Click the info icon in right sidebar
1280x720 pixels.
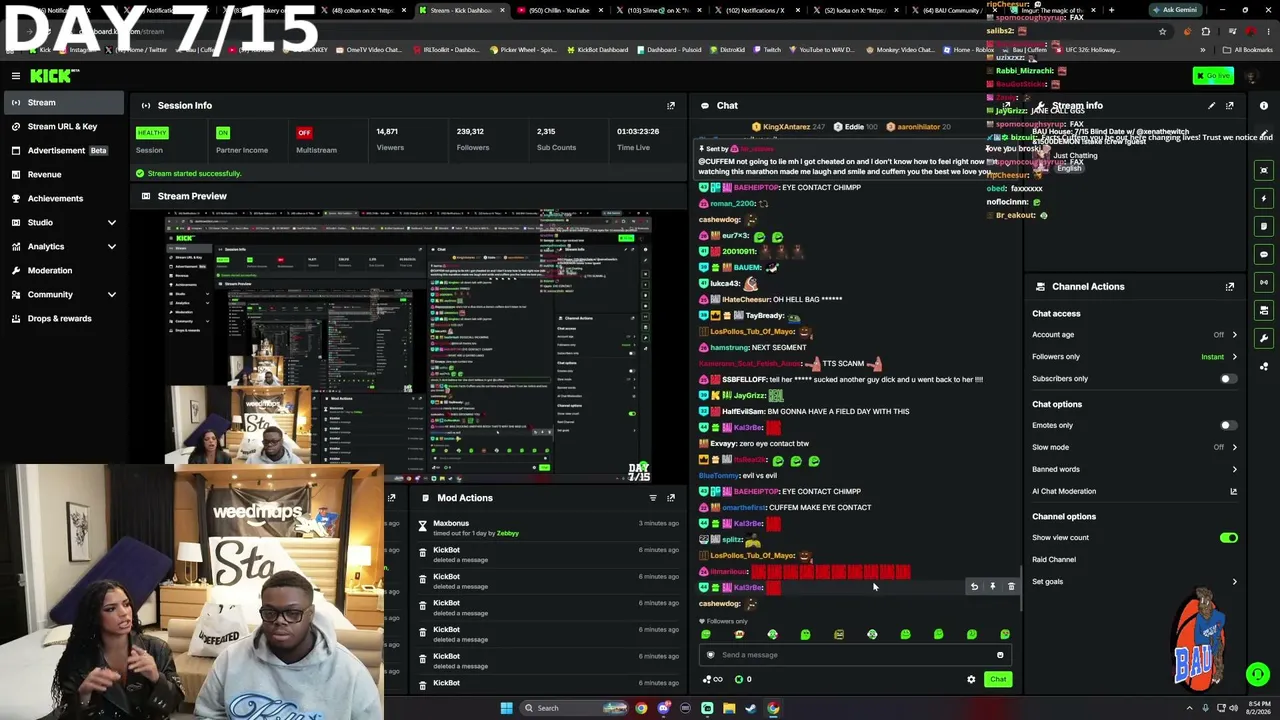[1264, 106]
